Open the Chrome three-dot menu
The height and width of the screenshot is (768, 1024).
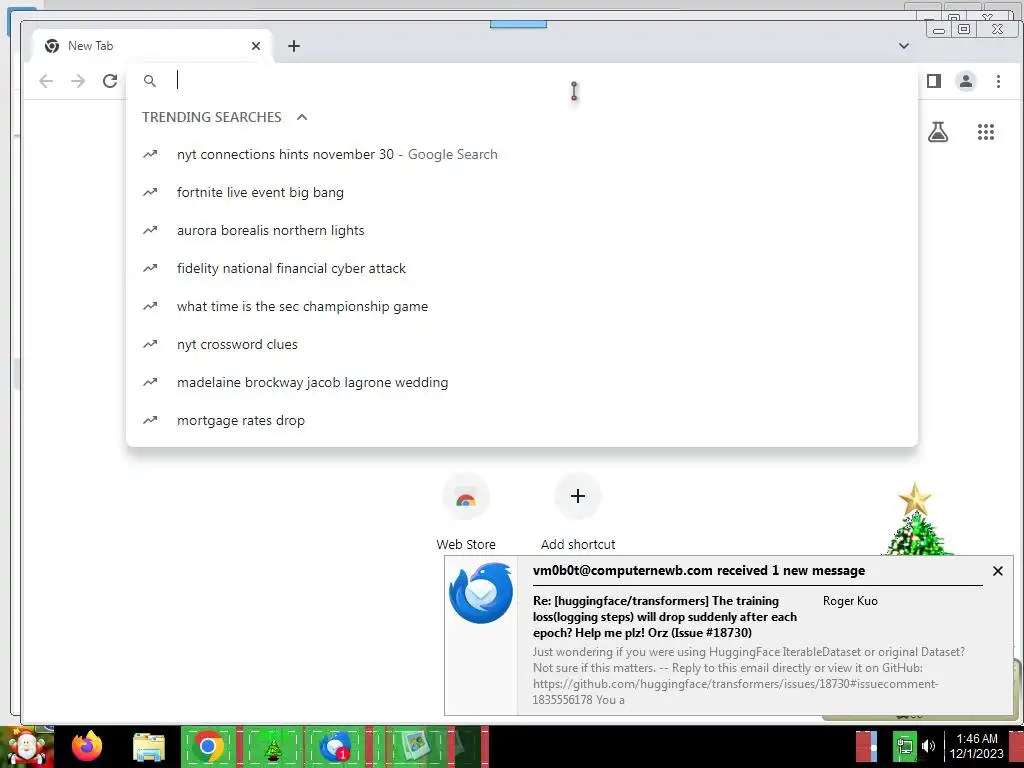click(x=998, y=81)
